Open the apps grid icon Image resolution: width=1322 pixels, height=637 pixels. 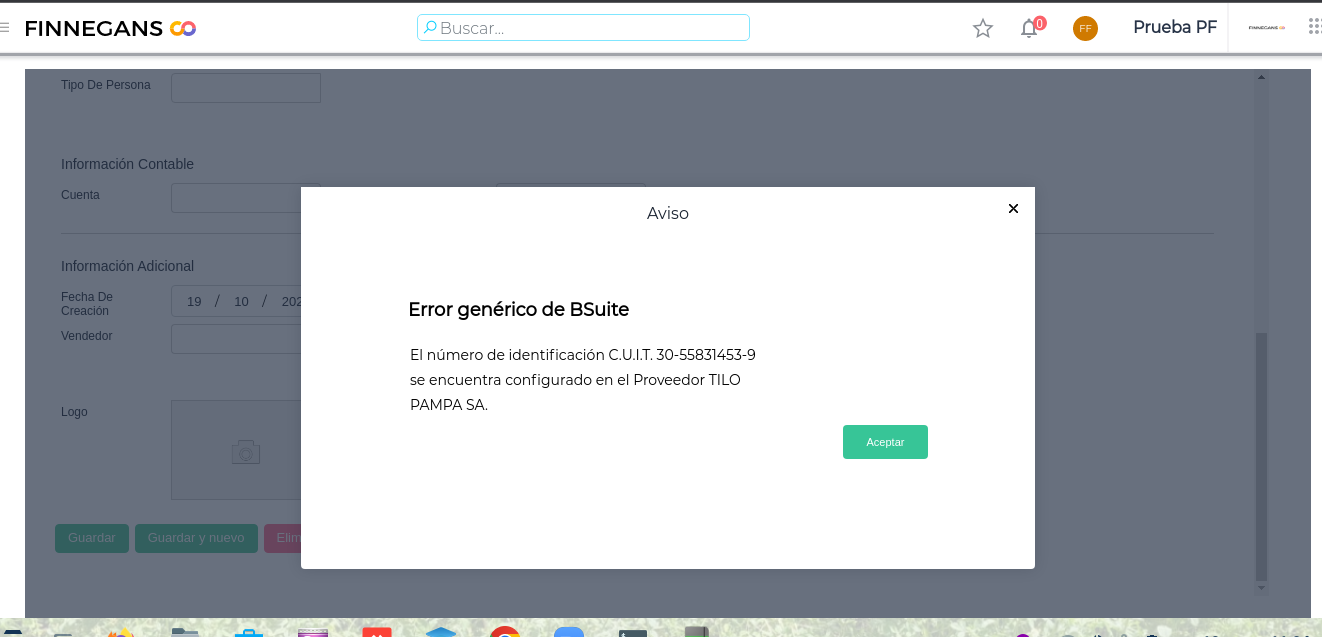point(1315,27)
